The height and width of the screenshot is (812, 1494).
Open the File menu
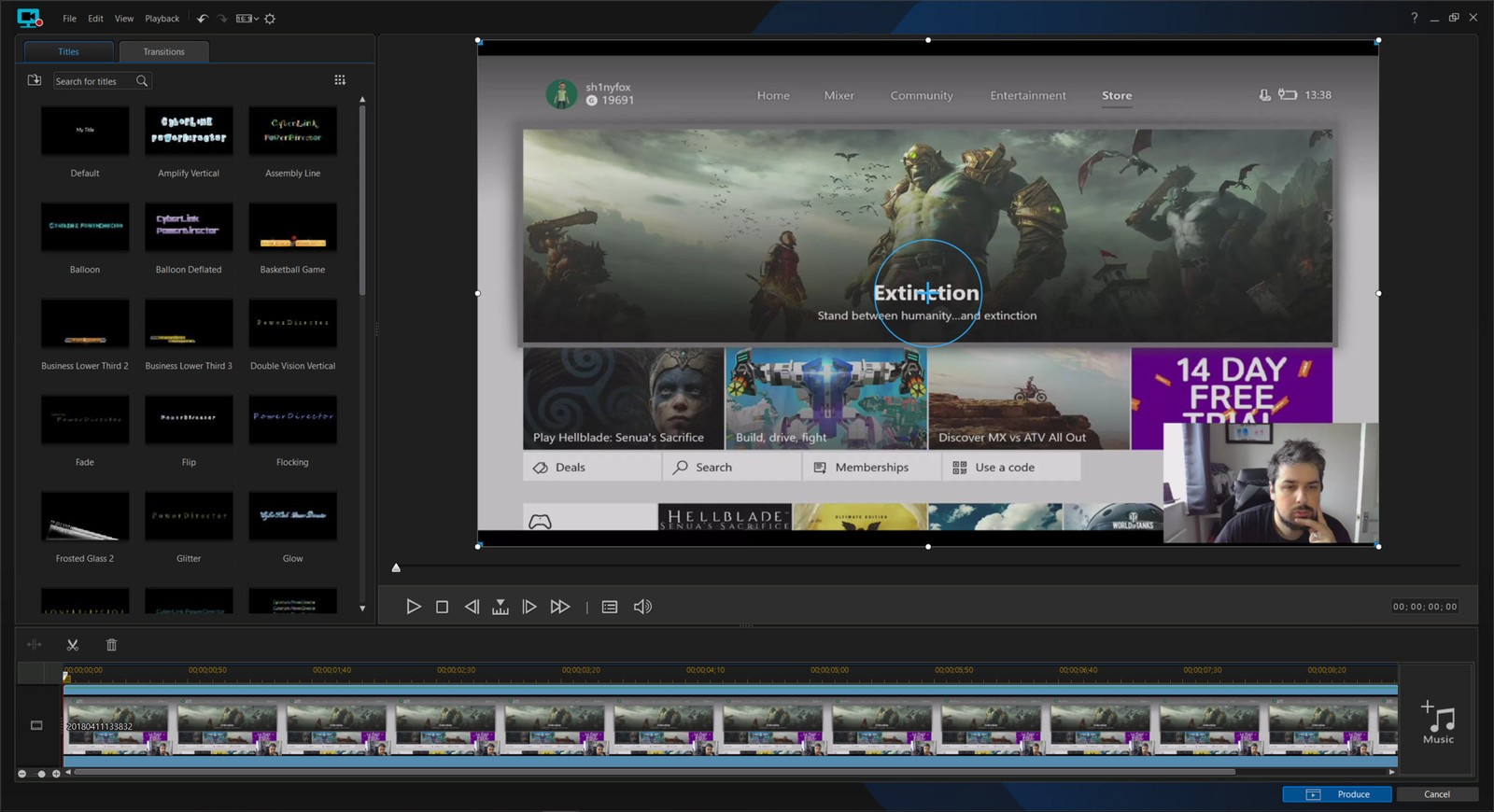click(70, 19)
